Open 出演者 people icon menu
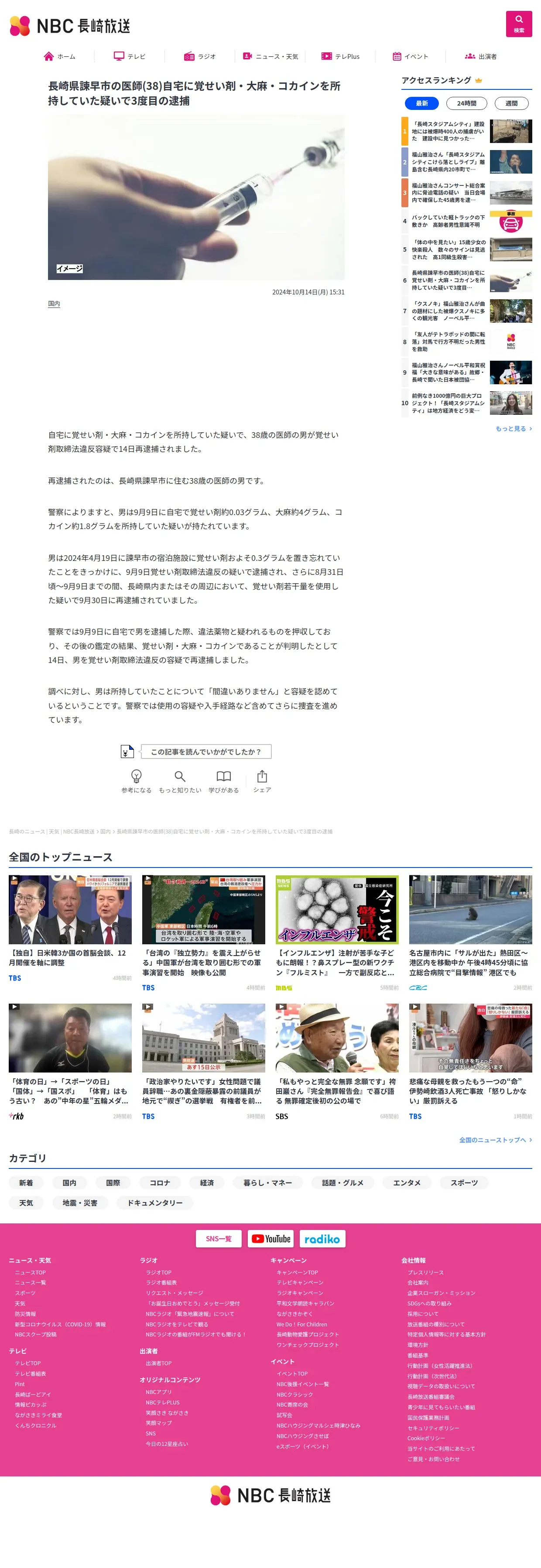Viewport: 541px width, 1568px height. coord(481,57)
